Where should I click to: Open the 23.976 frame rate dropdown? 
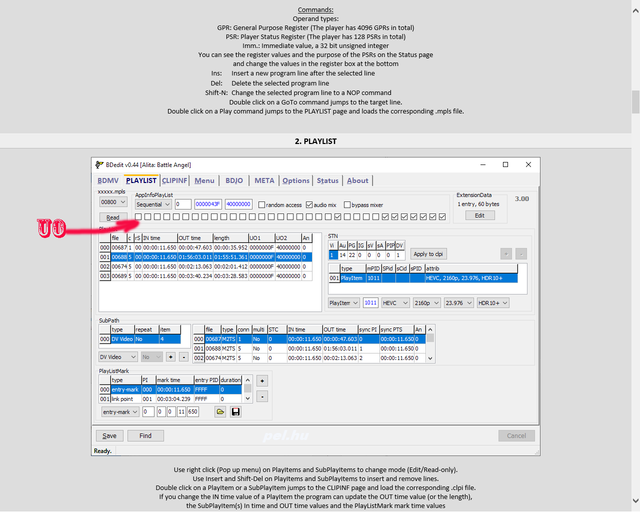(x=458, y=303)
